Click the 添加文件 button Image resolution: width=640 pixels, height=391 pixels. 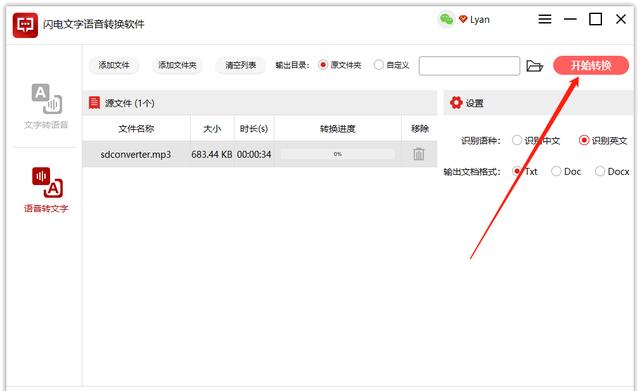coord(114,65)
